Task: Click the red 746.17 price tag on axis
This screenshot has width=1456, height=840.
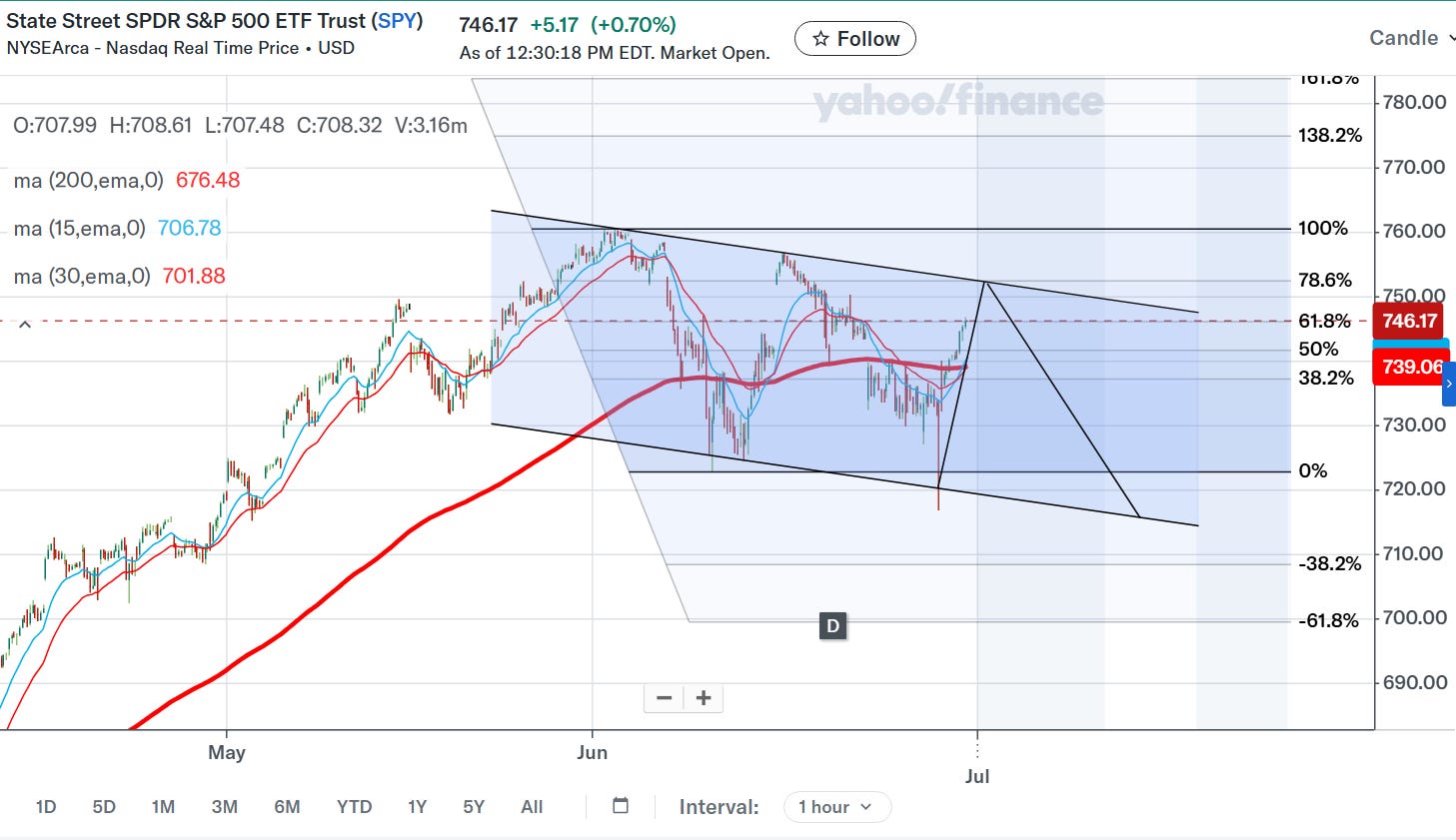Action: [x=1409, y=321]
